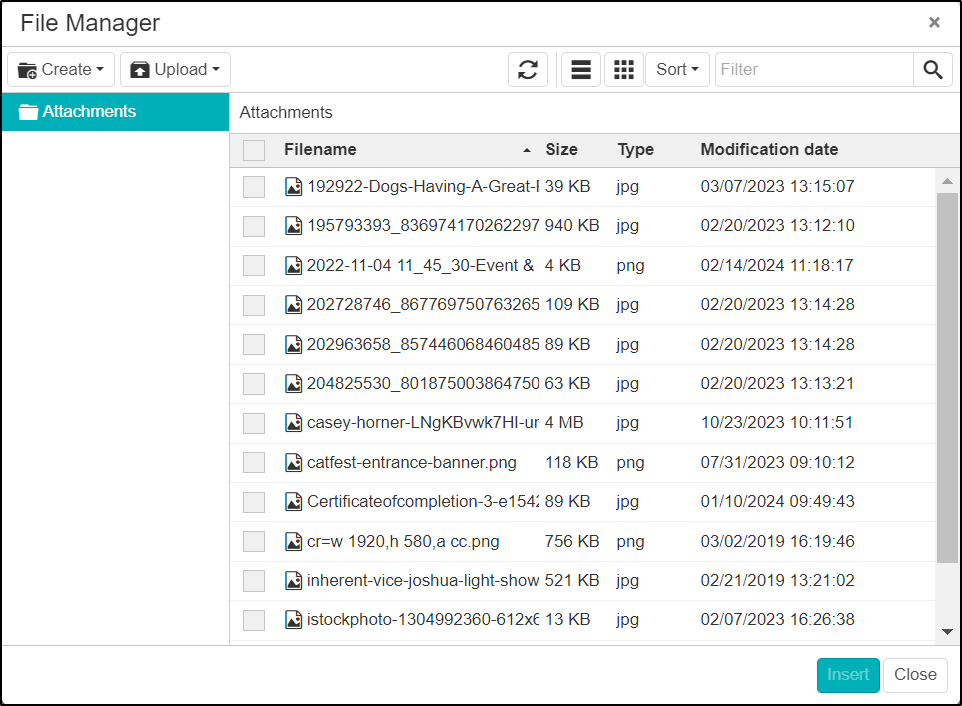Click image icon of Certificateofcompletion file

tap(293, 502)
